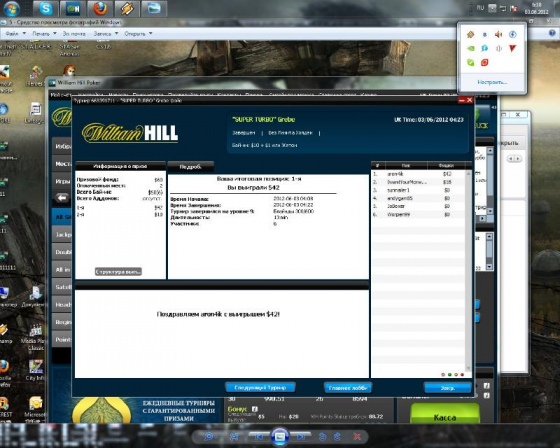560x448 pixels.
Task: Click the Главное лобби button
Action: coord(348,388)
